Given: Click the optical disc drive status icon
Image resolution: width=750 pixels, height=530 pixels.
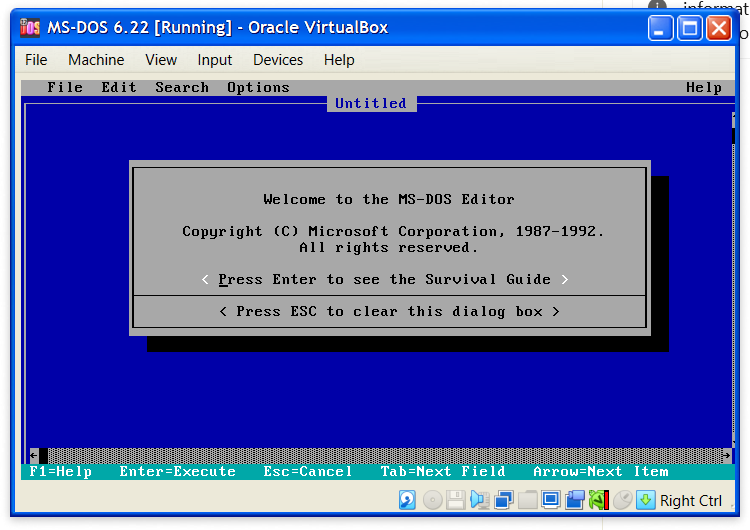Looking at the screenshot, I should point(432,500).
